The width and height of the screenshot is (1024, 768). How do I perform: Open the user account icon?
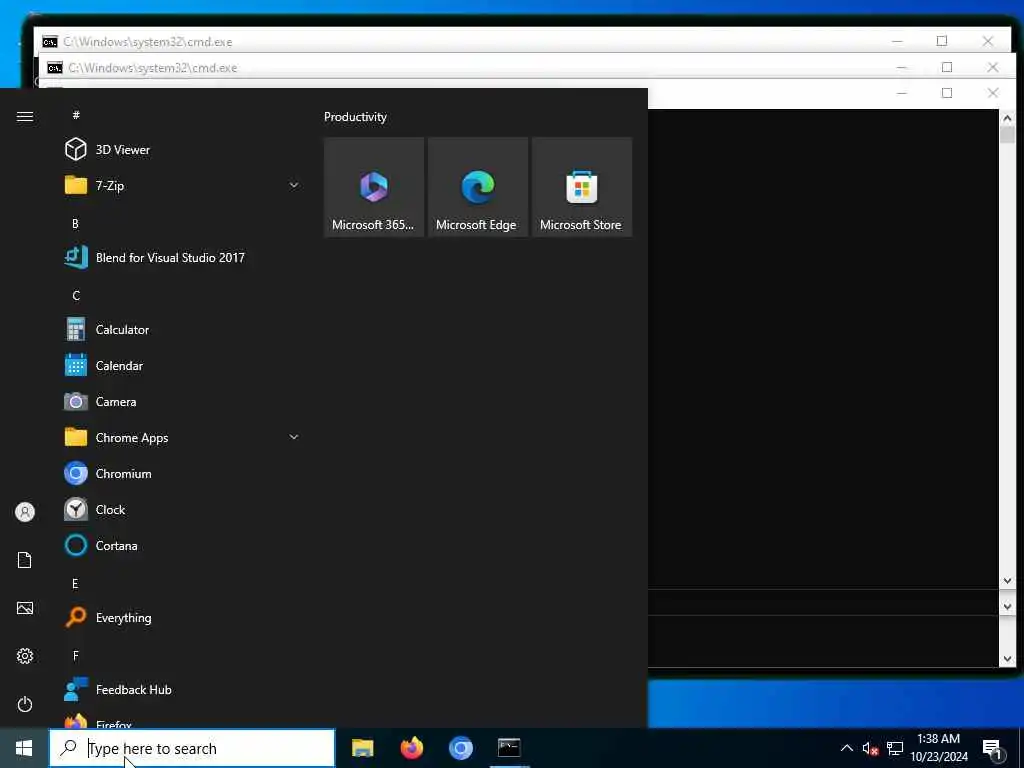[25, 512]
